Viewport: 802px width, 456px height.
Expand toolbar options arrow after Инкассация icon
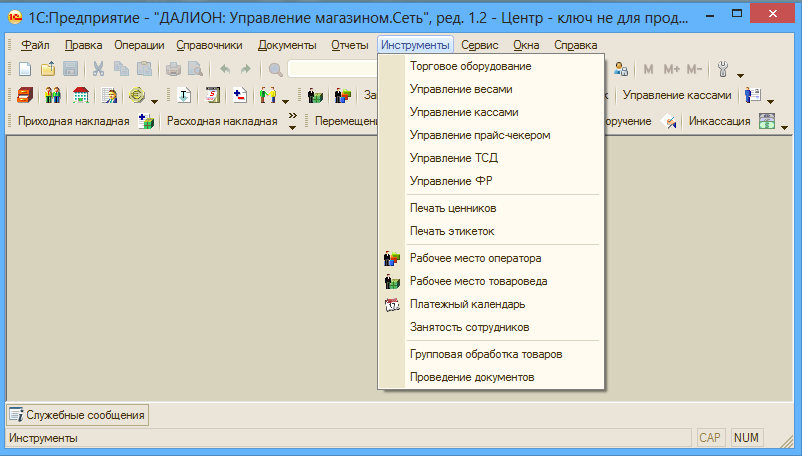(785, 128)
